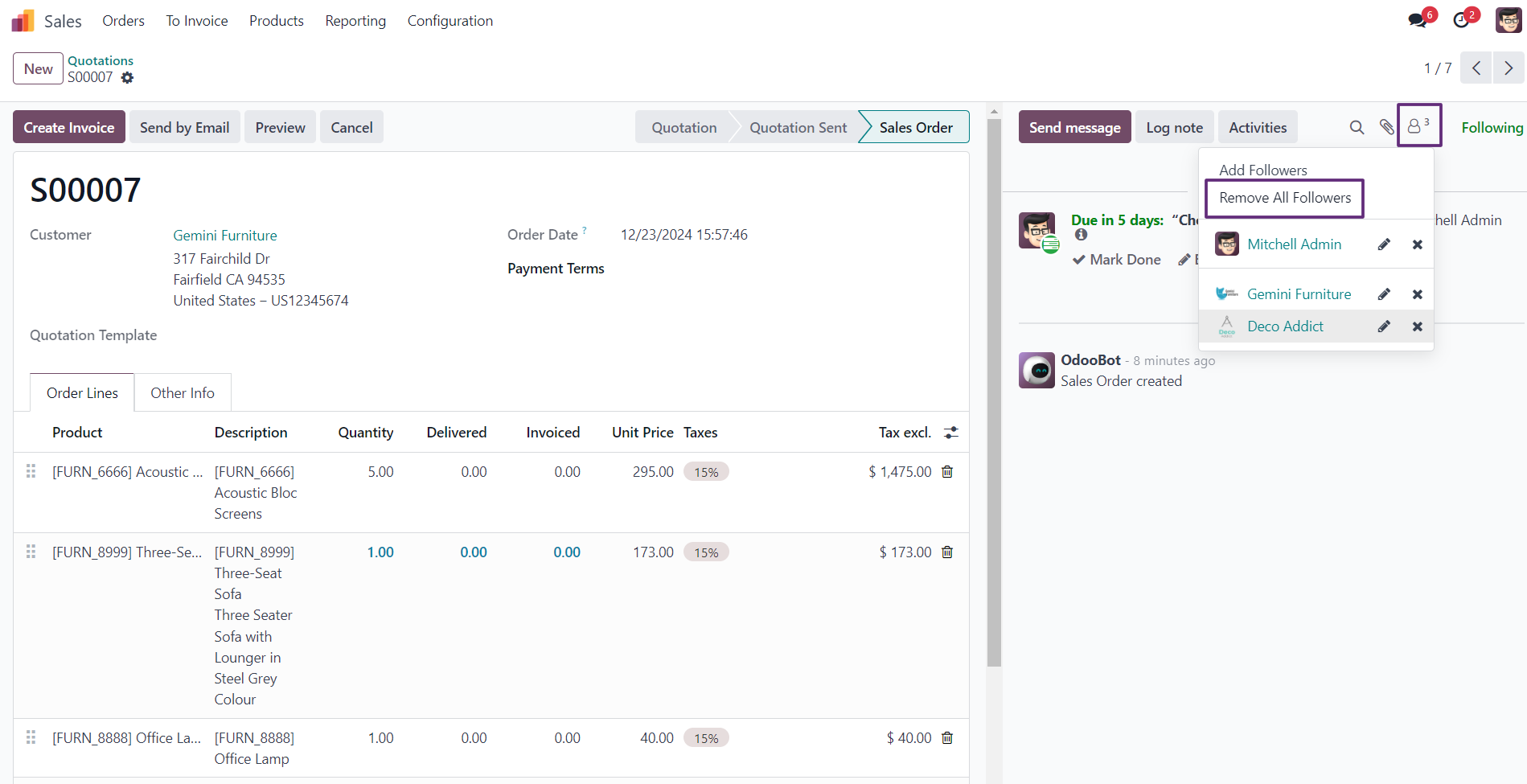
Task: Open Mitchell Admin follower link
Action: coord(1294,244)
